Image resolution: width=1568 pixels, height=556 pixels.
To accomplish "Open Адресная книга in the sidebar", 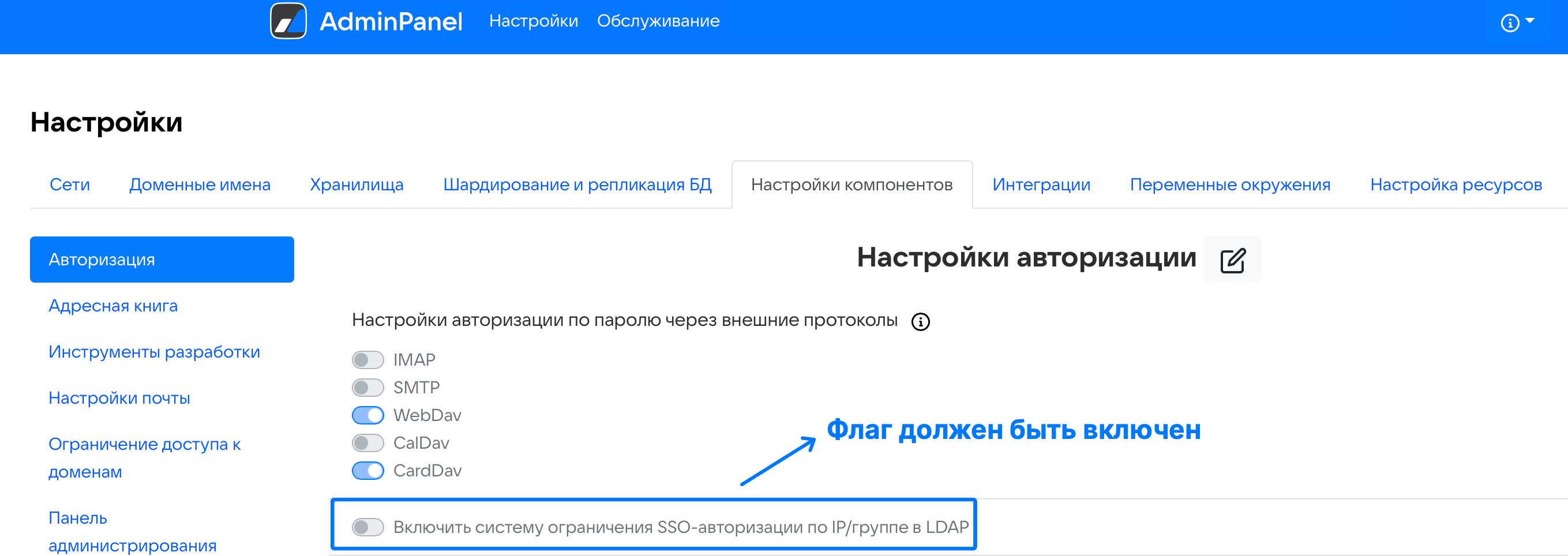I will (113, 305).
